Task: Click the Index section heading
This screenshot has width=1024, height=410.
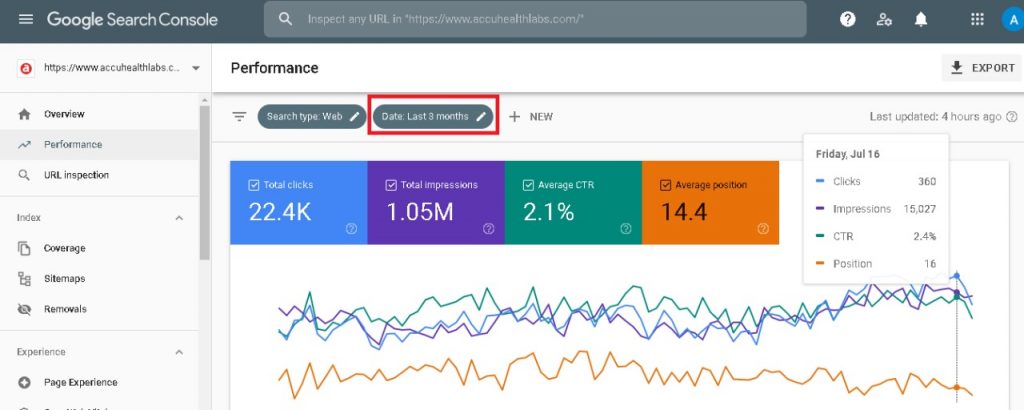Action: coord(29,218)
